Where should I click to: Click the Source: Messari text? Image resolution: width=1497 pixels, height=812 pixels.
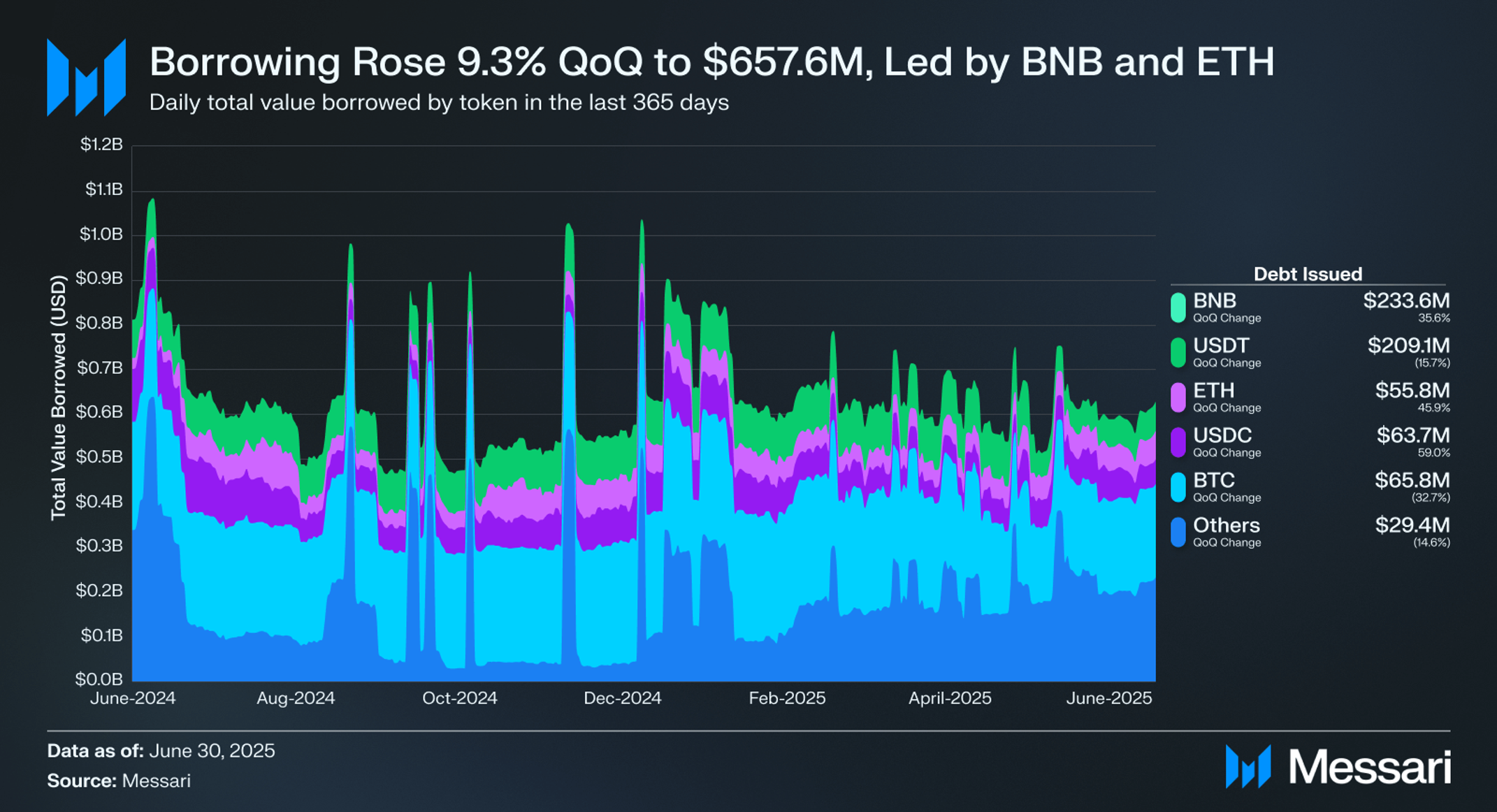click(119, 781)
